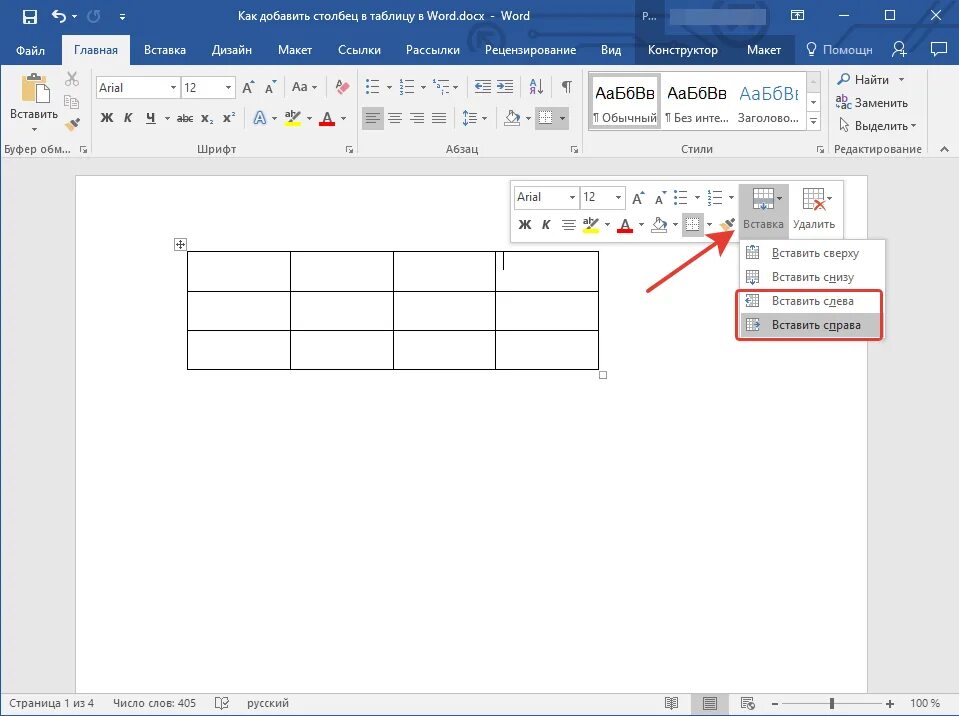The height and width of the screenshot is (716, 959).
Task: Clear all formatting eraser icon
Action: point(342,87)
